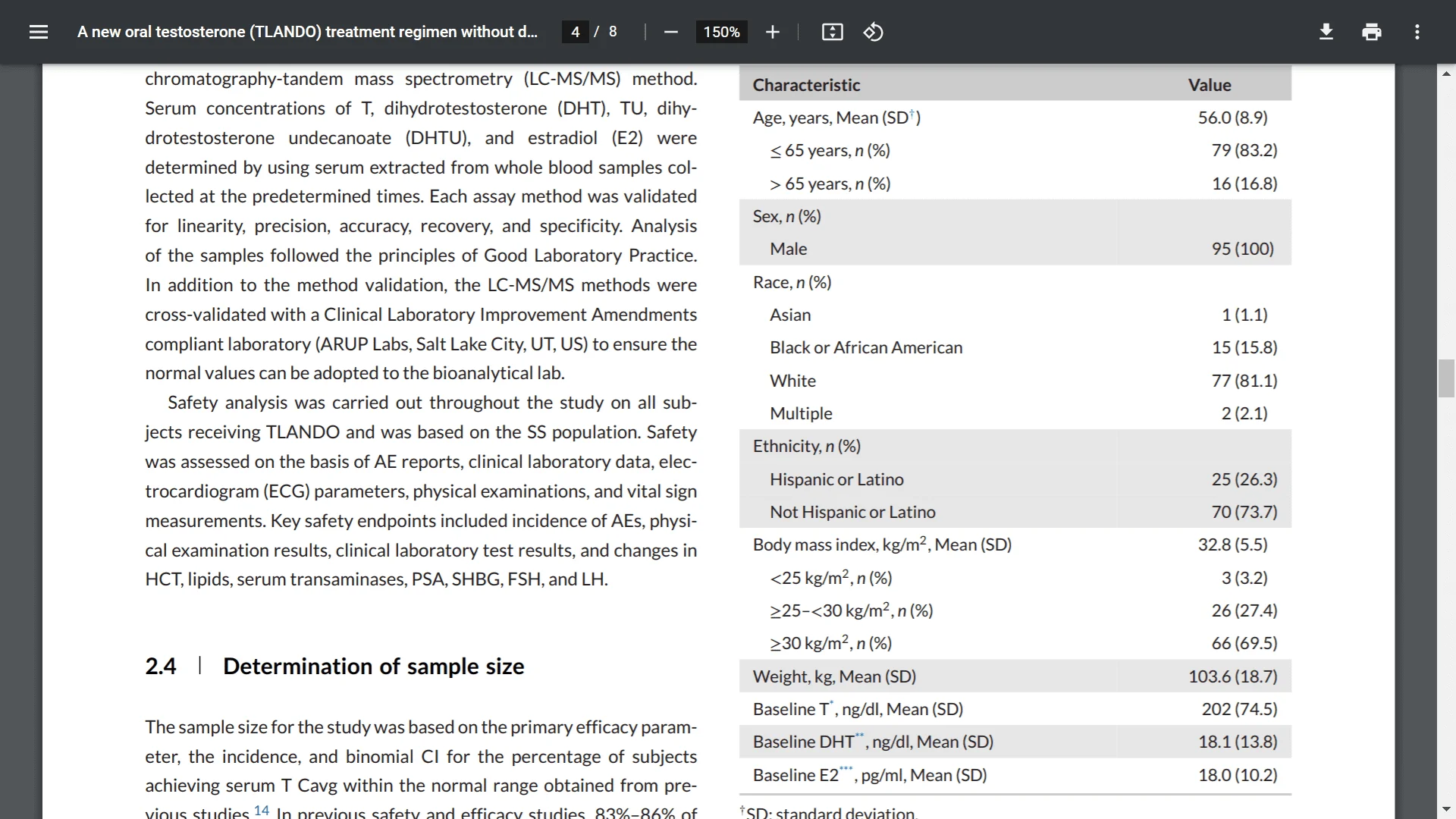Click the value '70 (73.7)'
Viewport: 1456px width, 819px height.
1244,512
